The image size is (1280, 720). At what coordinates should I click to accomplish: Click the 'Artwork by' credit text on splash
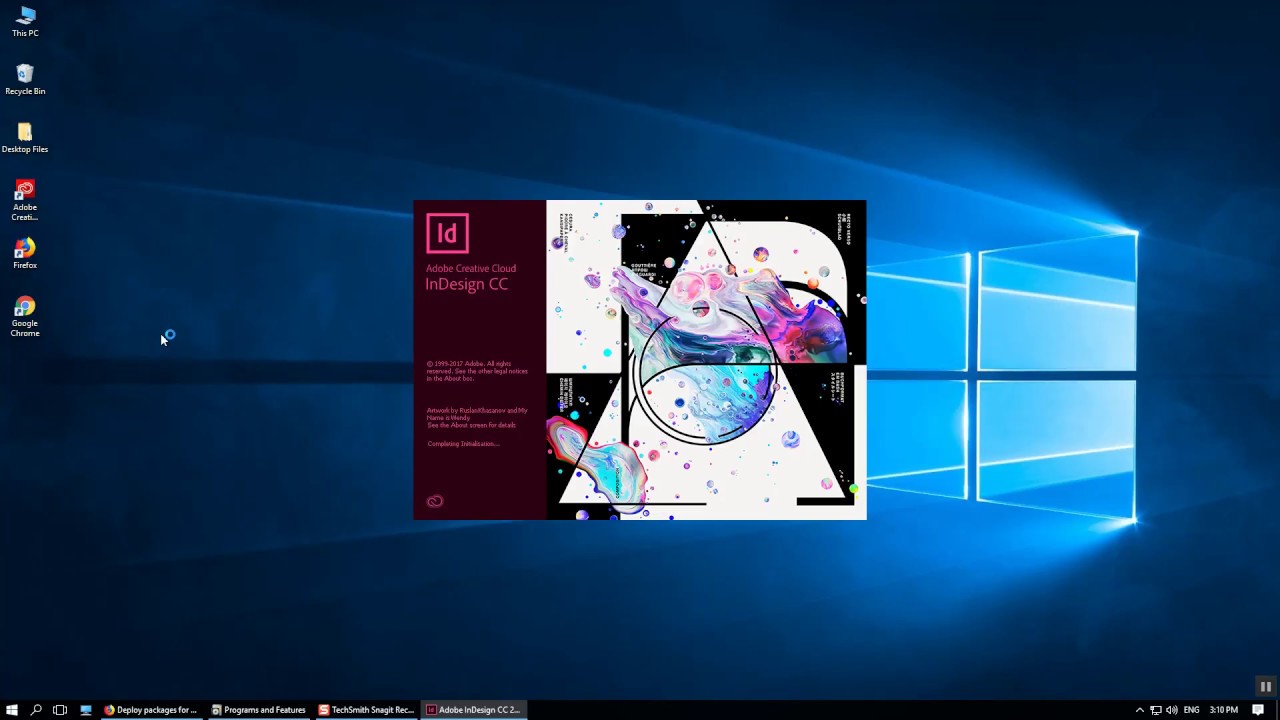click(x=477, y=417)
